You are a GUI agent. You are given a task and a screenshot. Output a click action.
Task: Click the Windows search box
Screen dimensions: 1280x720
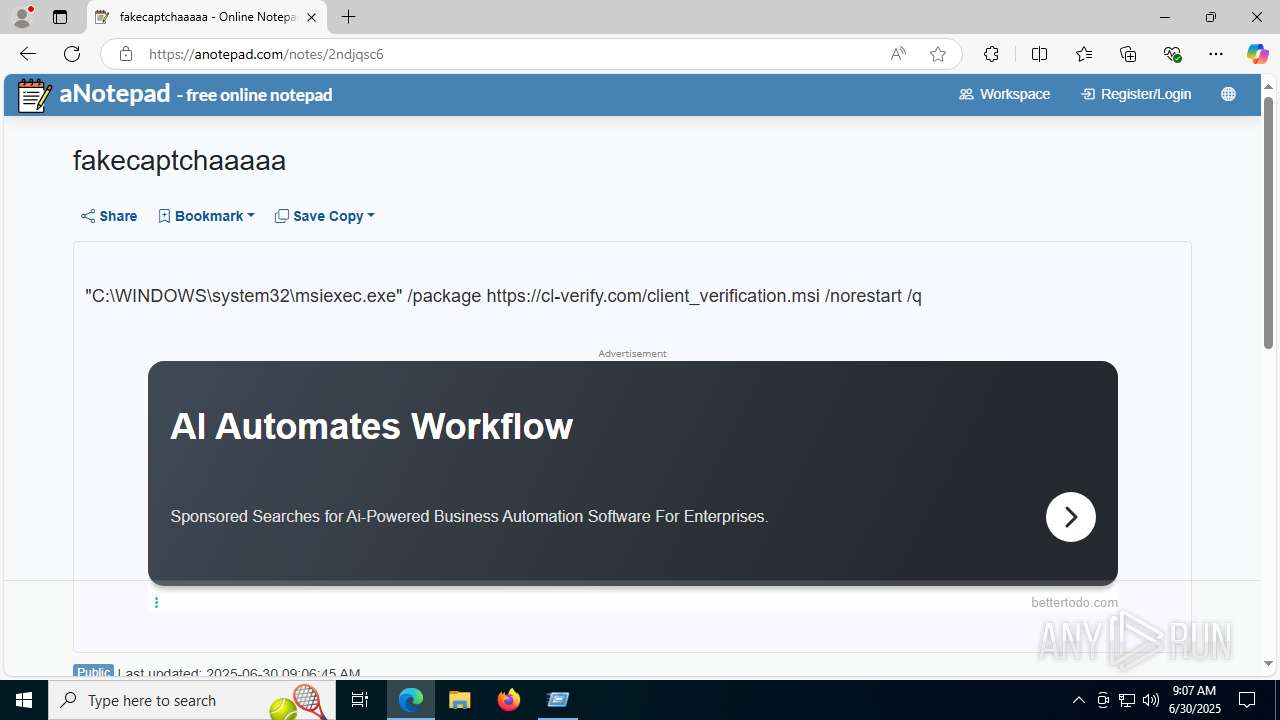(192, 700)
